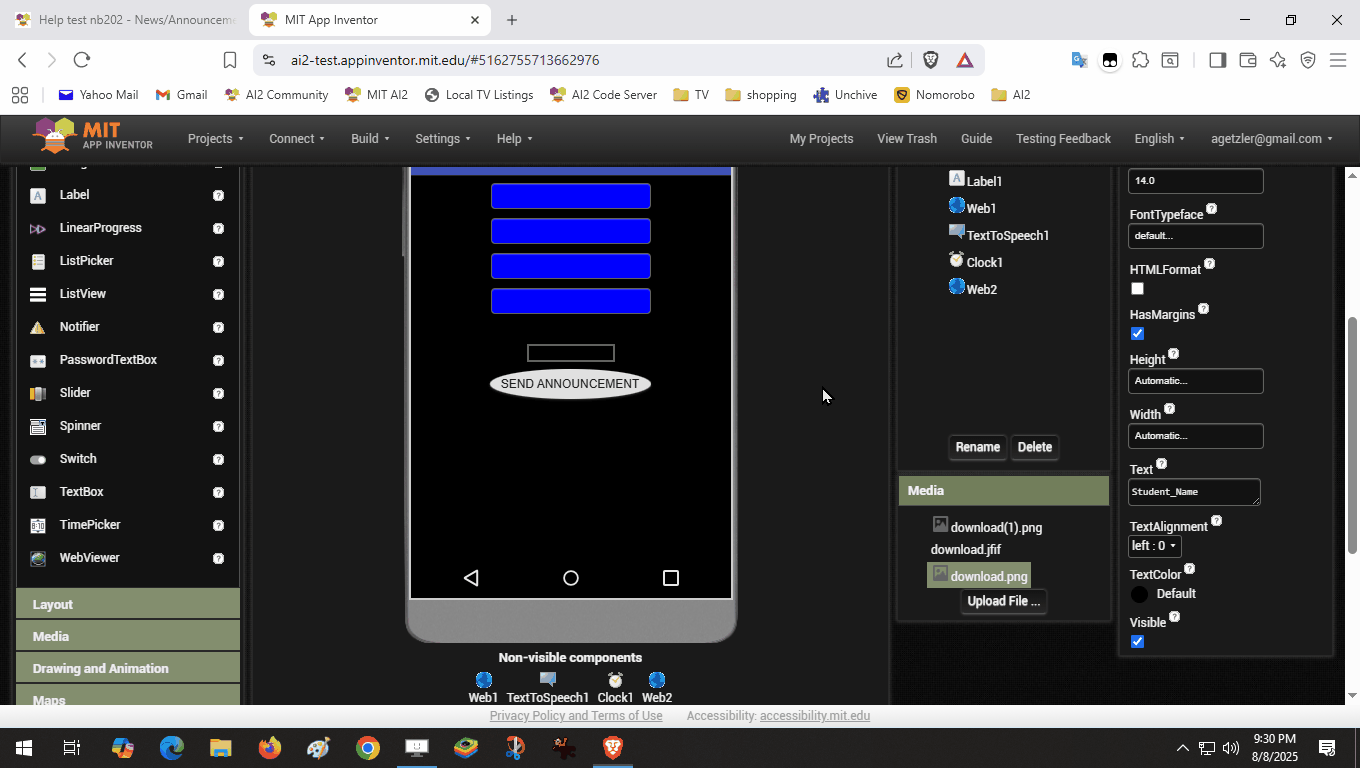Open the TextAlignment dropdown
Screen dimensions: 1360x768
tap(1154, 546)
